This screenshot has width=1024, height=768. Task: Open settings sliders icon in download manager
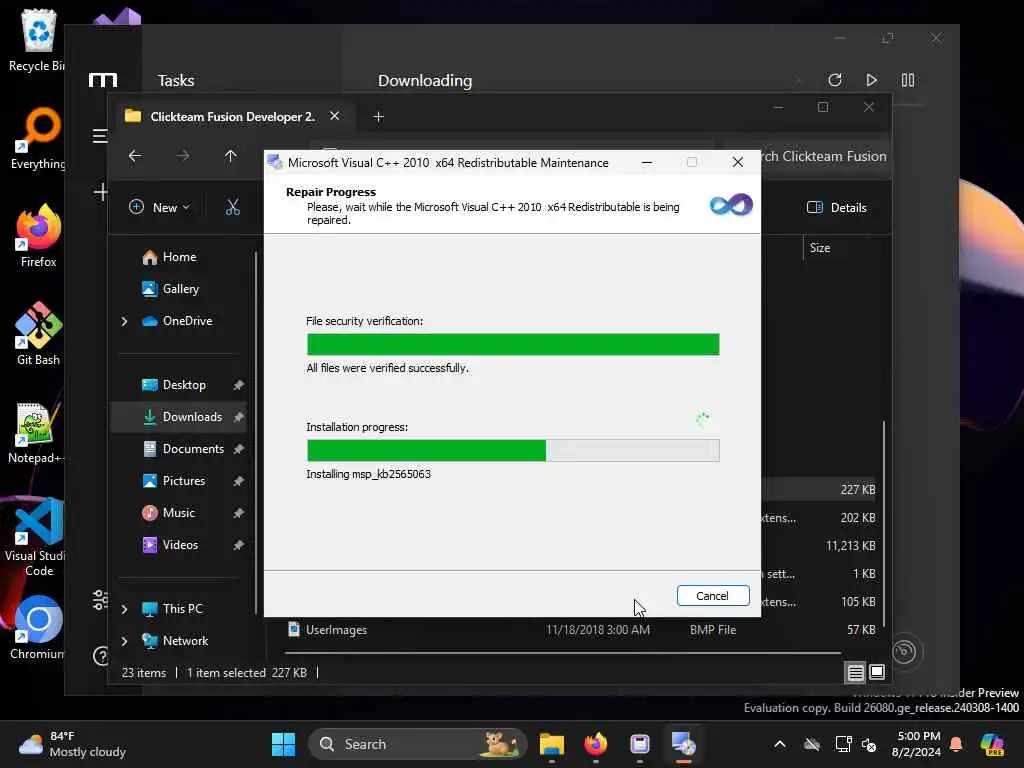point(100,600)
